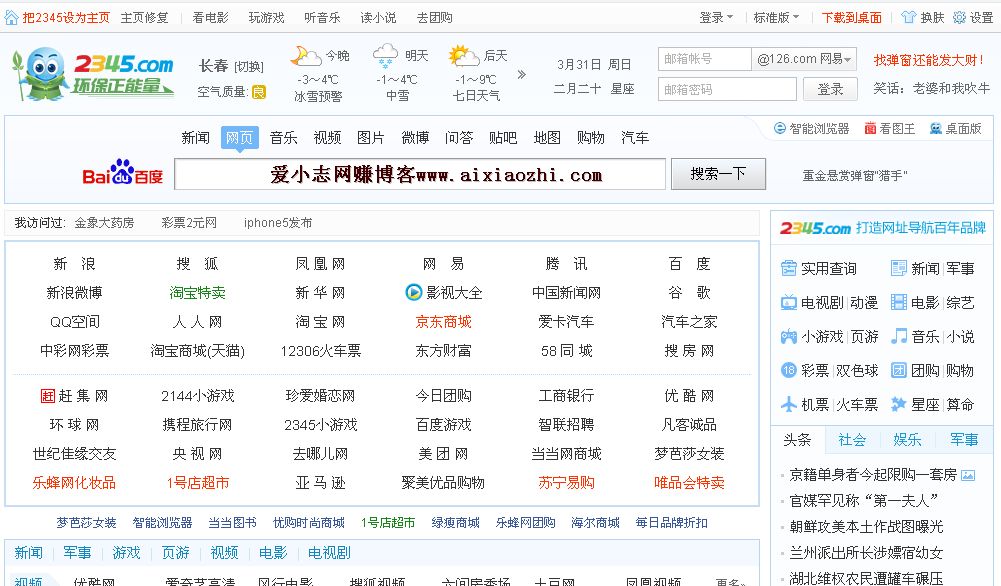Click the weather next arrow
Image resolution: width=1001 pixels, height=586 pixels.
coord(522,75)
